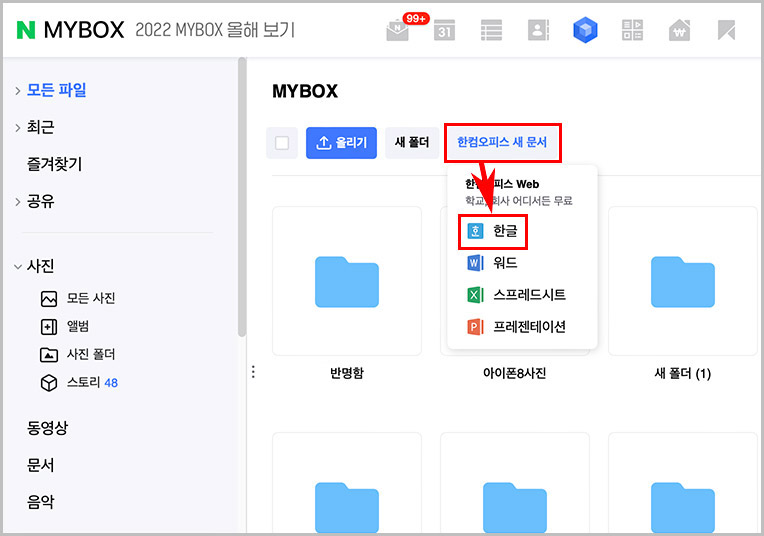The image size is (764, 536).
Task: Click the 아이폰8사진 folder name
Action: [x=515, y=373]
